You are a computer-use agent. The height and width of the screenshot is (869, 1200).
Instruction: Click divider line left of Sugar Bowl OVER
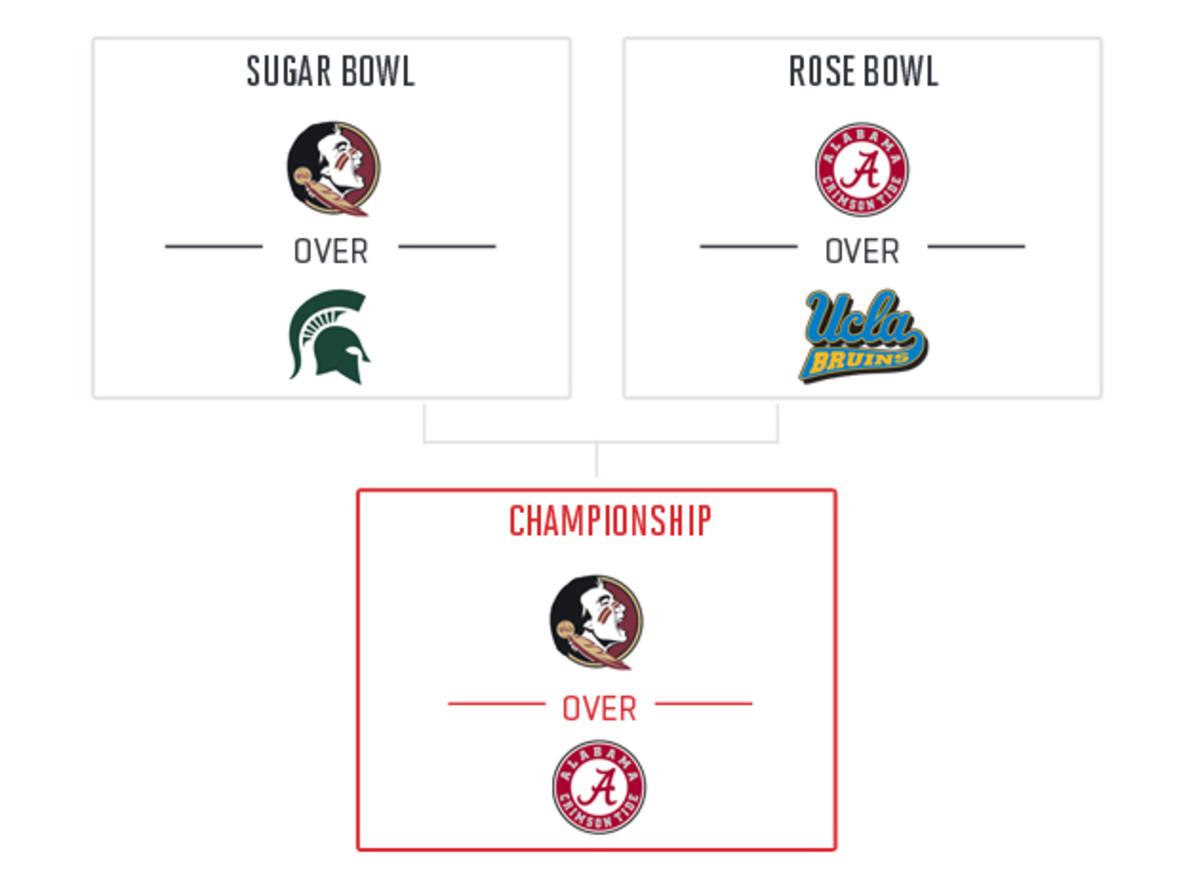click(214, 246)
